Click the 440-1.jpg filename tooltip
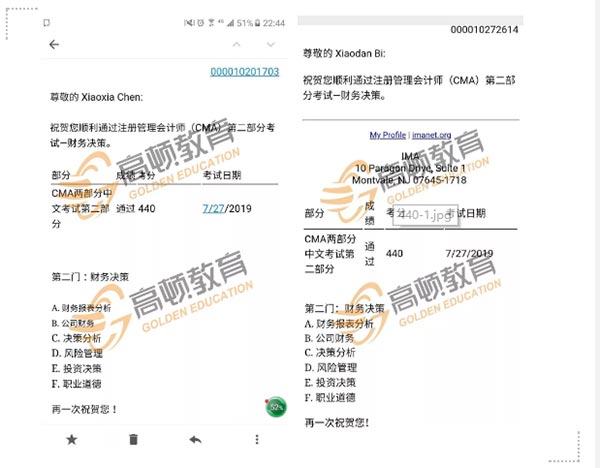This screenshot has height=468, width=600. [x=426, y=215]
